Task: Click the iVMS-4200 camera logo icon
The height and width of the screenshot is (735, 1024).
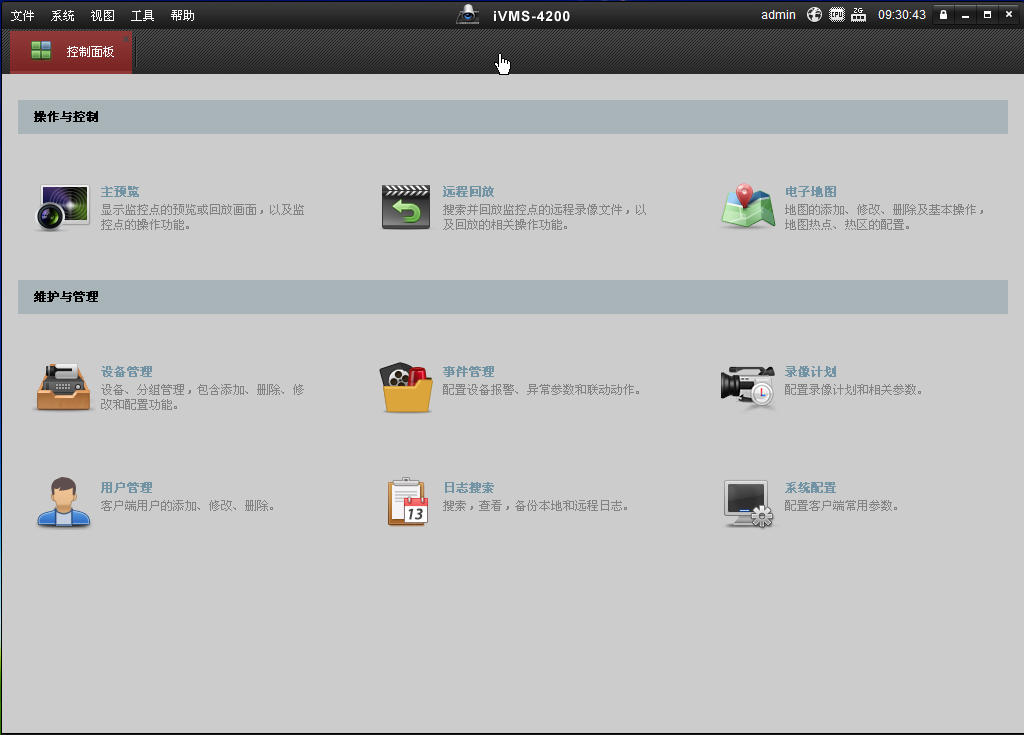Action: [x=468, y=14]
